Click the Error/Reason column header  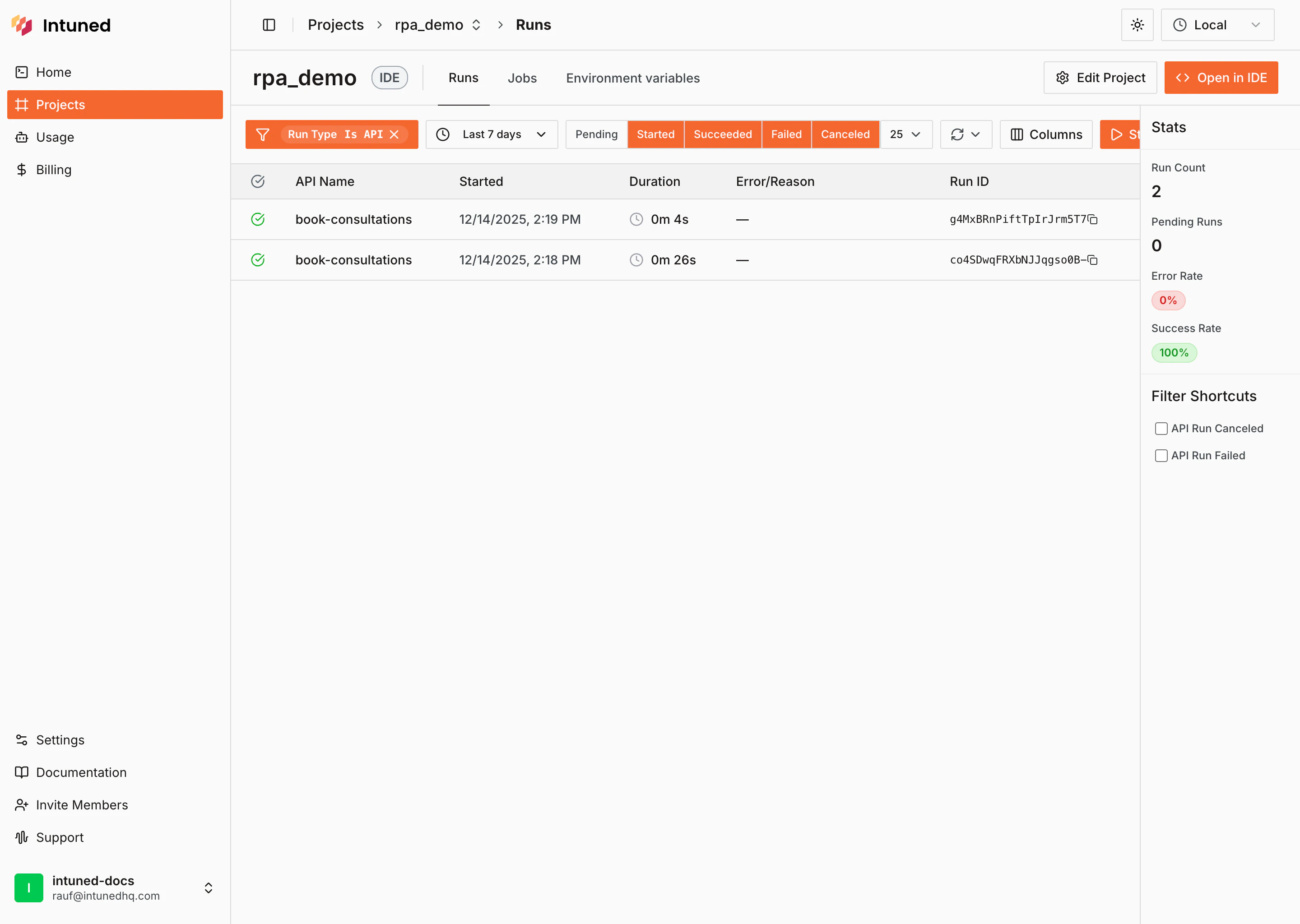pos(775,181)
